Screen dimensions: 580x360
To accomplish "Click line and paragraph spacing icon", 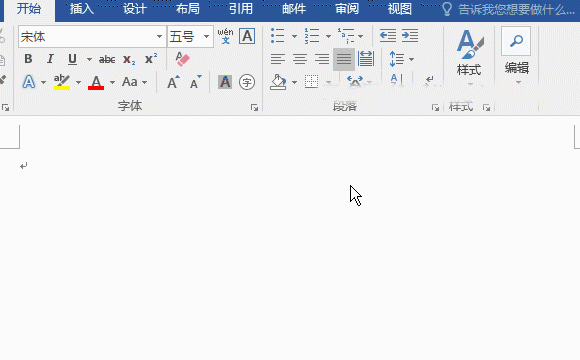I will 397,59.
